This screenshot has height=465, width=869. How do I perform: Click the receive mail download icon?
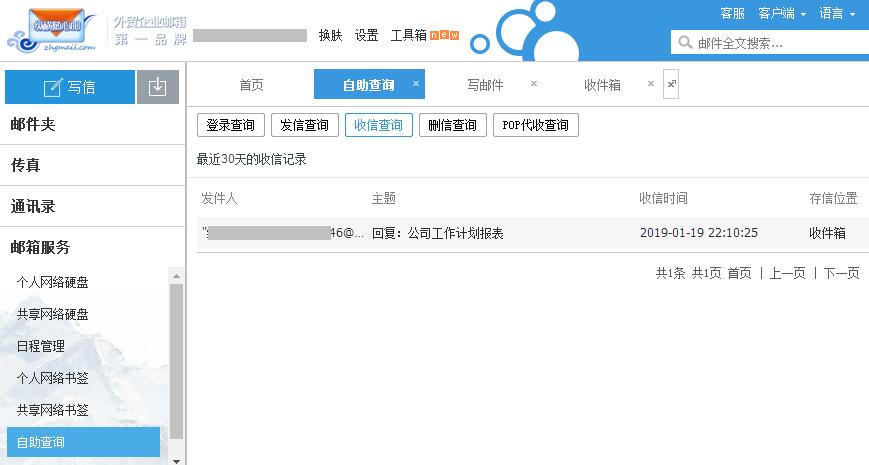tap(157, 87)
